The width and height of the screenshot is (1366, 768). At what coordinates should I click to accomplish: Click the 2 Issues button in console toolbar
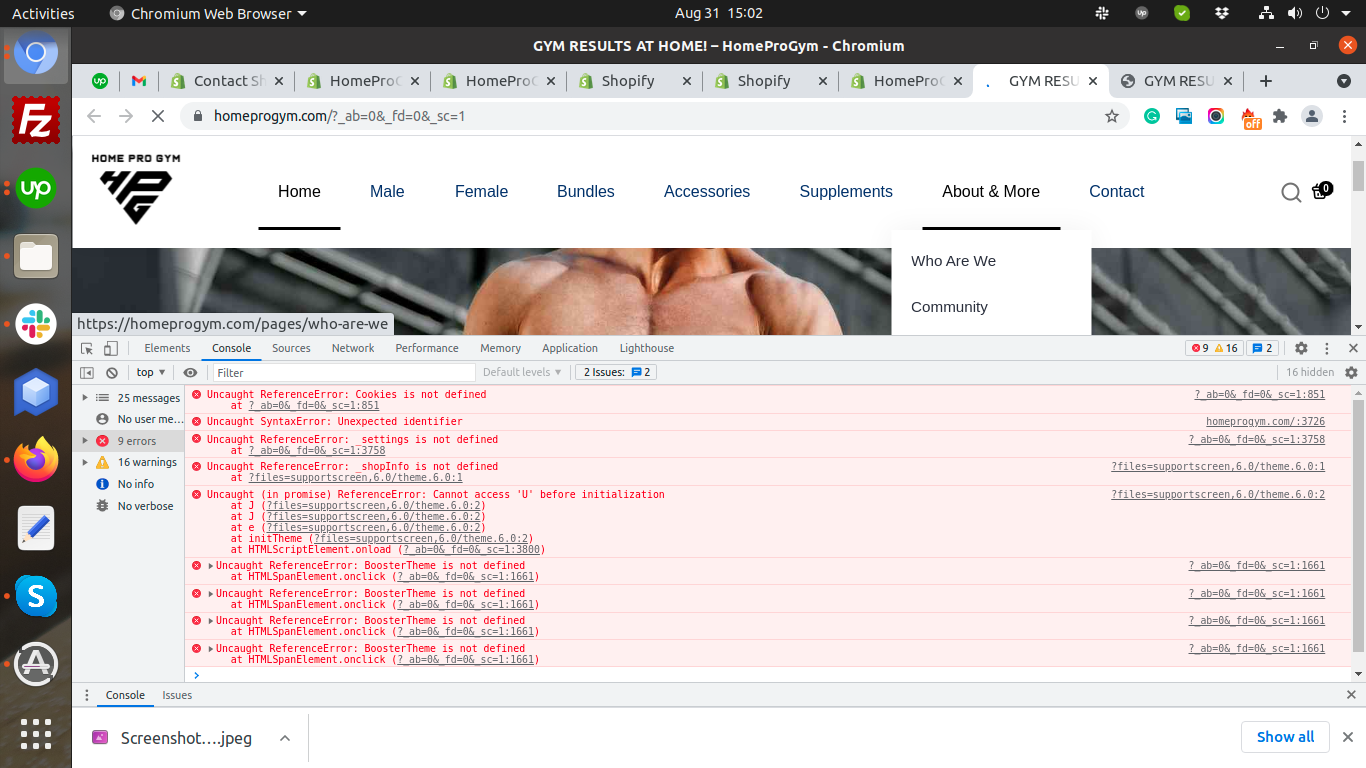click(x=615, y=372)
